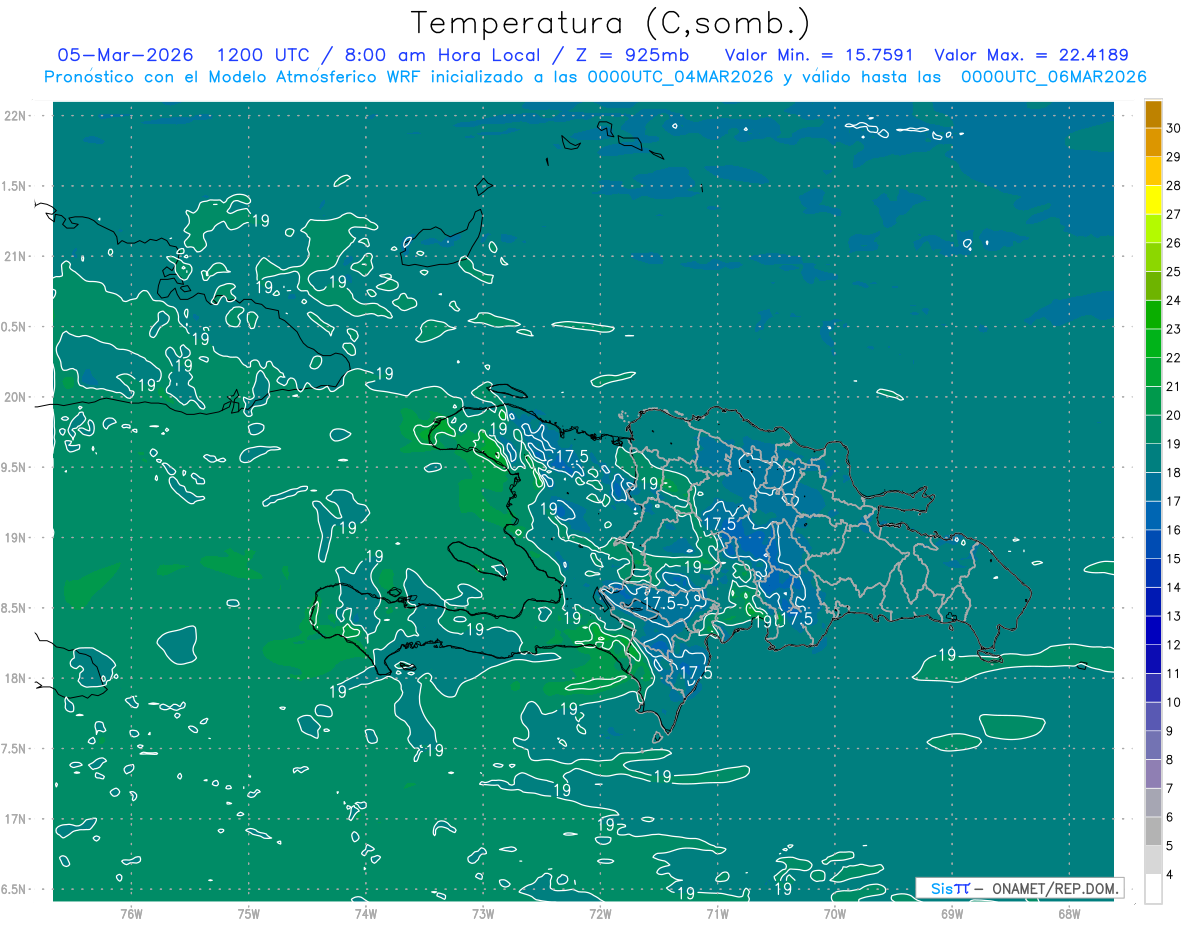Viewport: 1200px width, 927px height.
Task: Click 'Valor Max. = 22.4189' in the header
Action: coord(1031,55)
